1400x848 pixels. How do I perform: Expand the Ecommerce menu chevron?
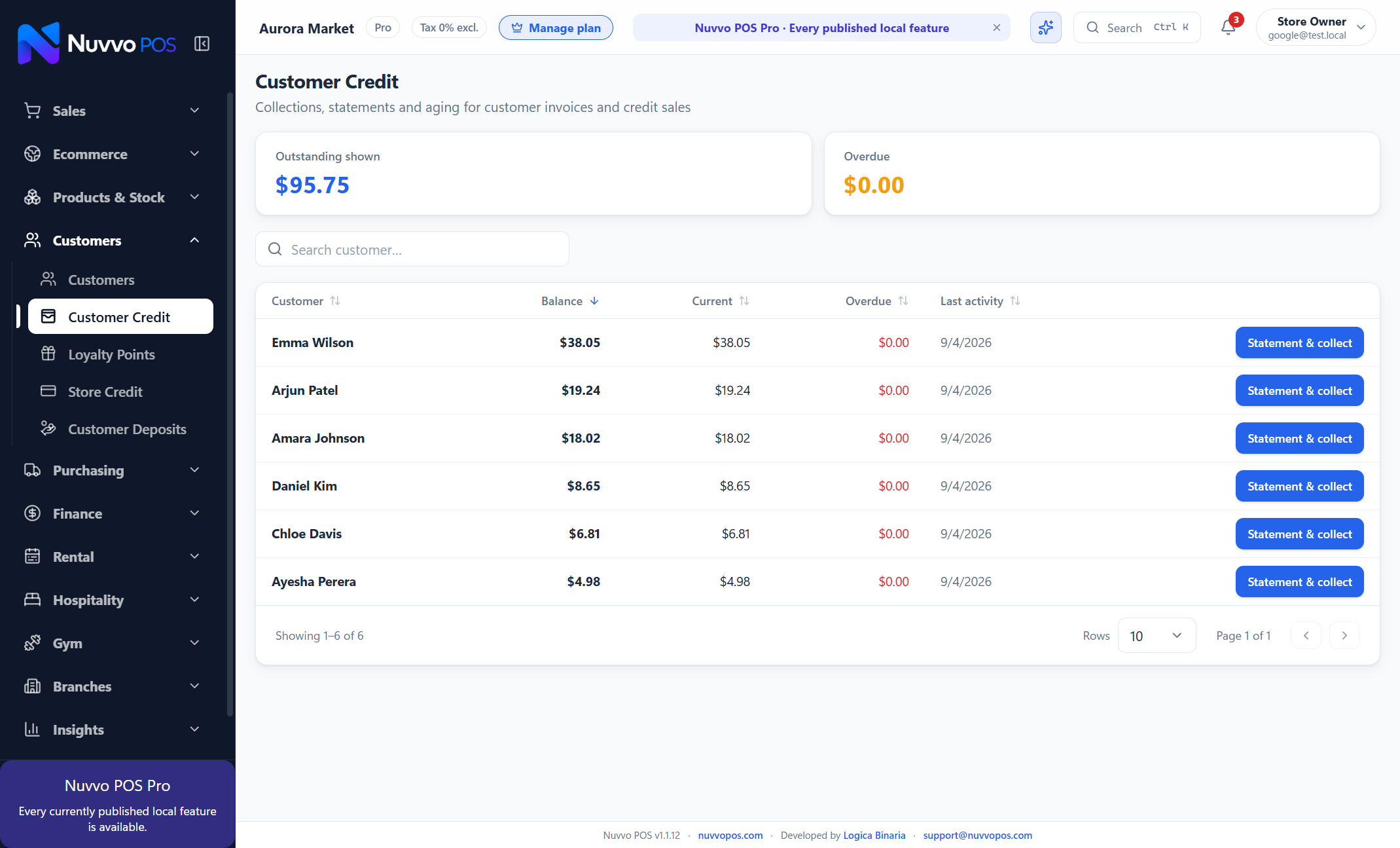(194, 154)
